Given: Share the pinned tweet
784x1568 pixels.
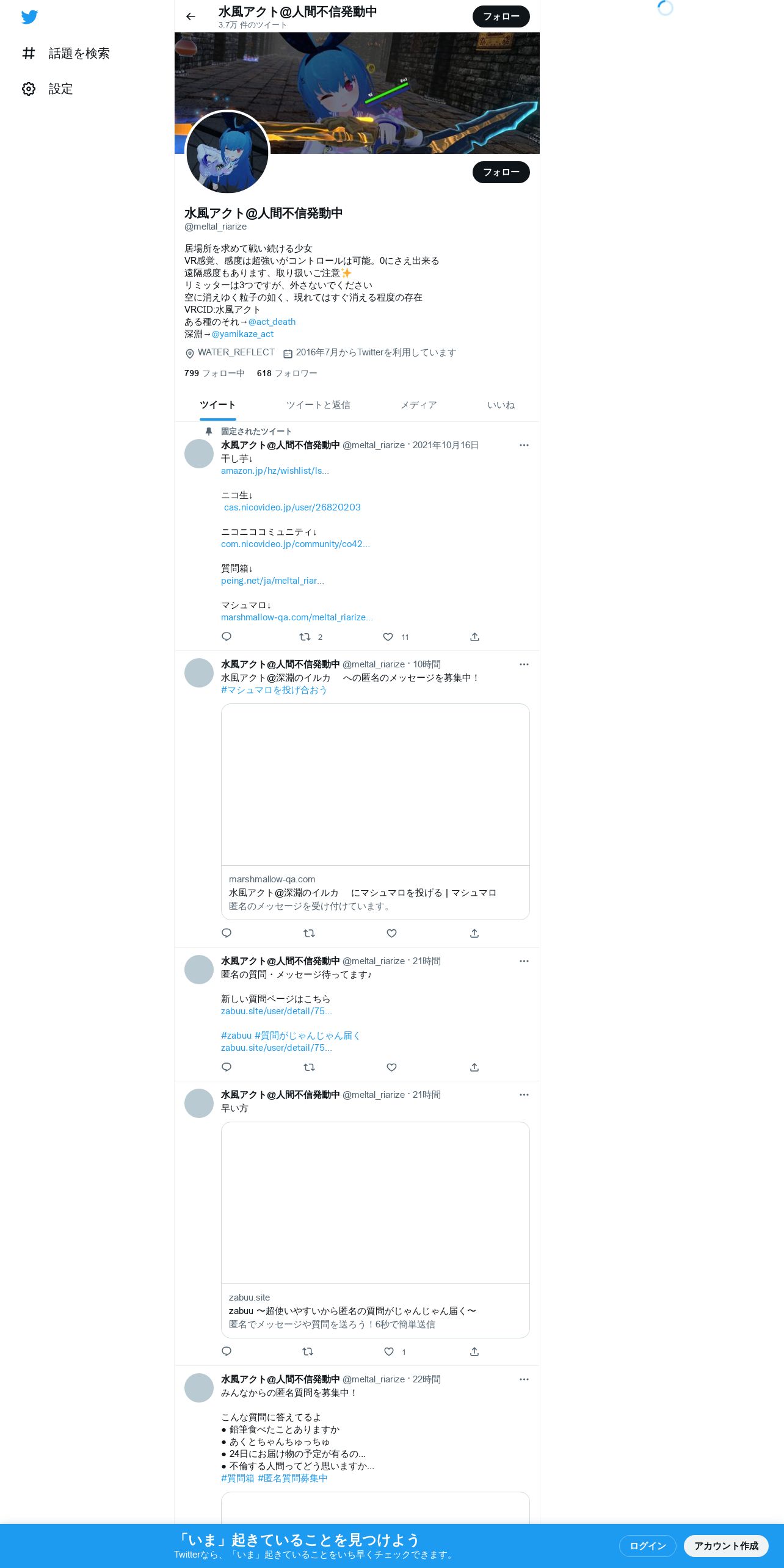Looking at the screenshot, I should (474, 637).
